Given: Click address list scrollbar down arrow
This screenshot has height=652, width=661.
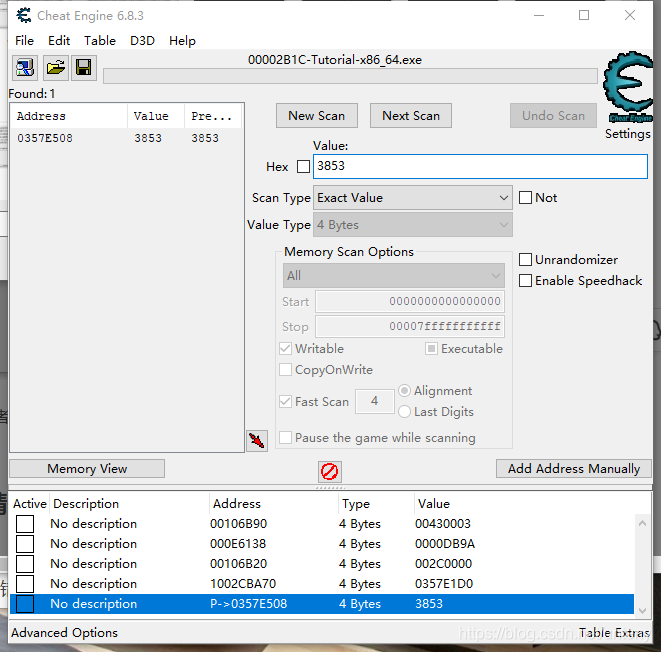Looking at the screenshot, I should coord(642,610).
